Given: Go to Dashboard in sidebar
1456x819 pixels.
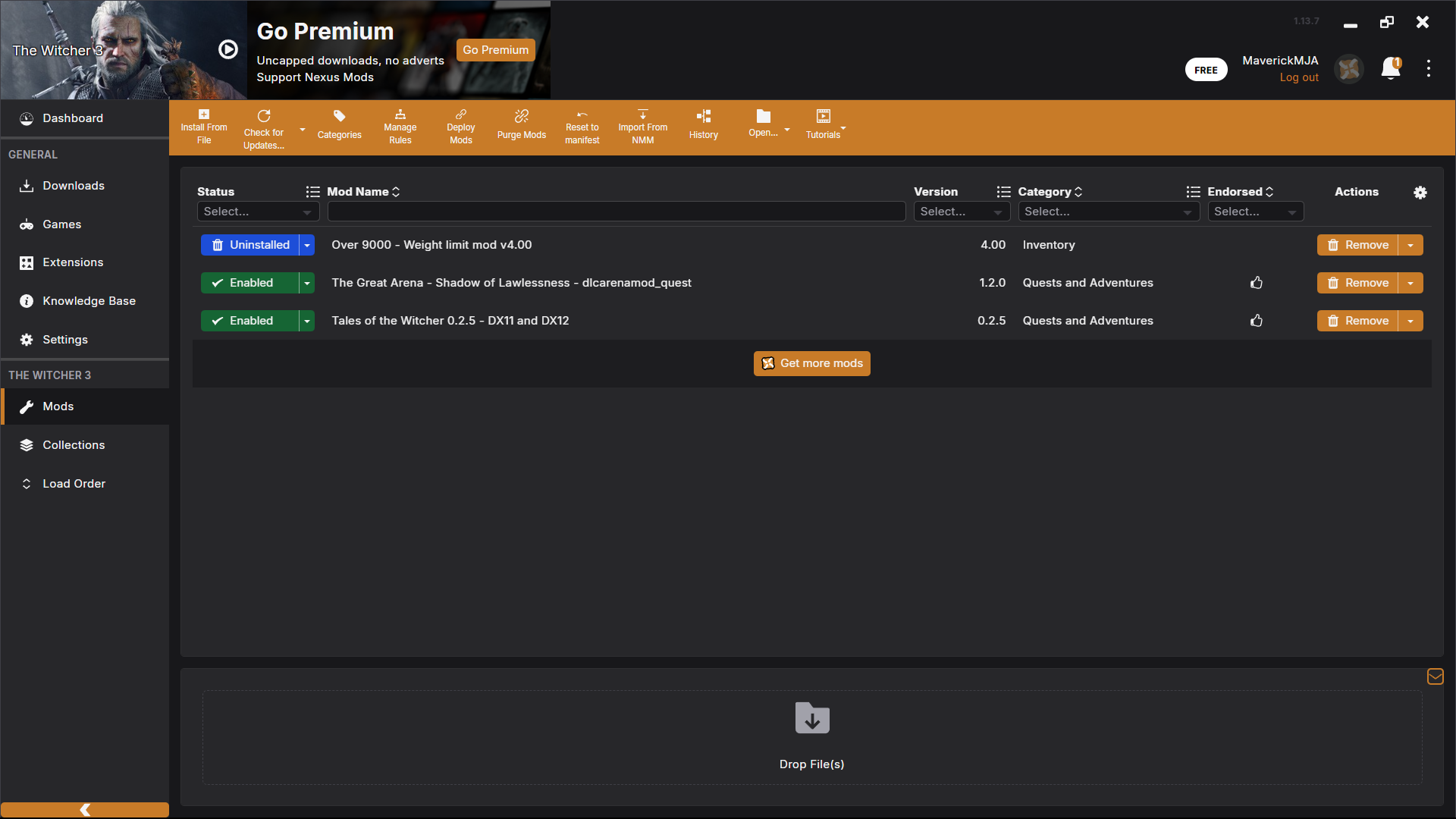Looking at the screenshot, I should (x=84, y=118).
